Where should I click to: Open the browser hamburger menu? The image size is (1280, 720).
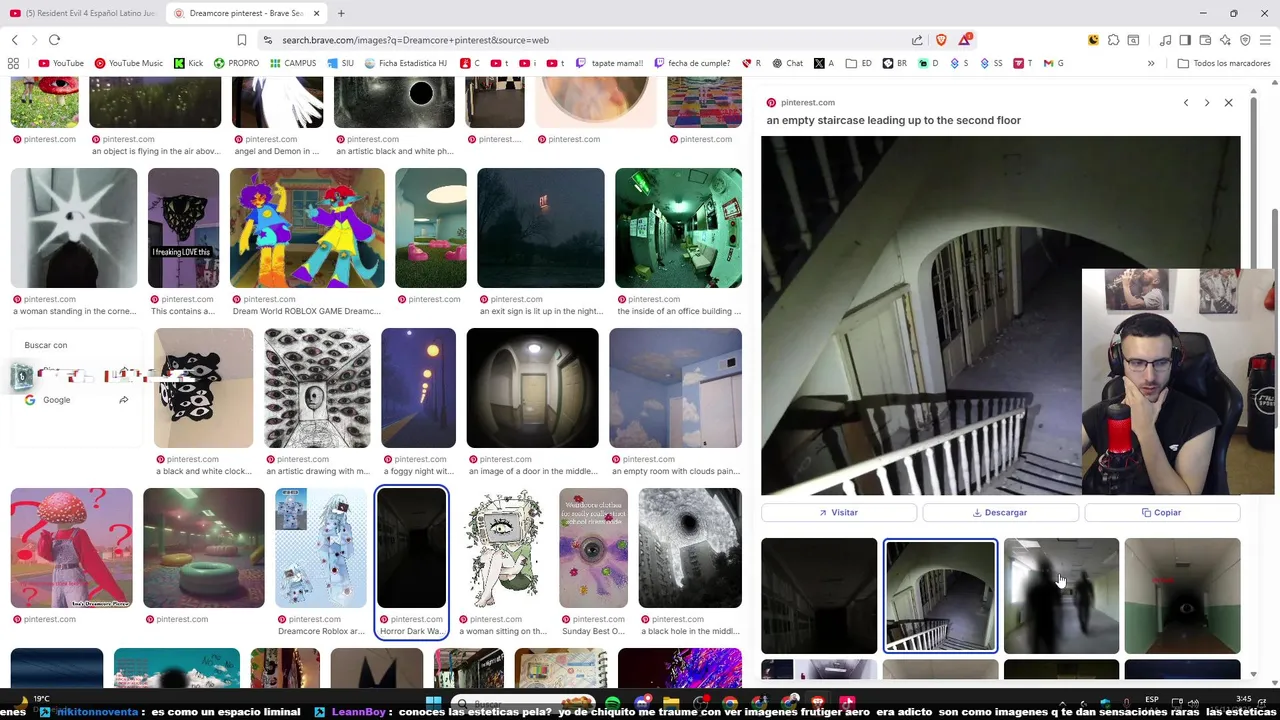click(1265, 40)
